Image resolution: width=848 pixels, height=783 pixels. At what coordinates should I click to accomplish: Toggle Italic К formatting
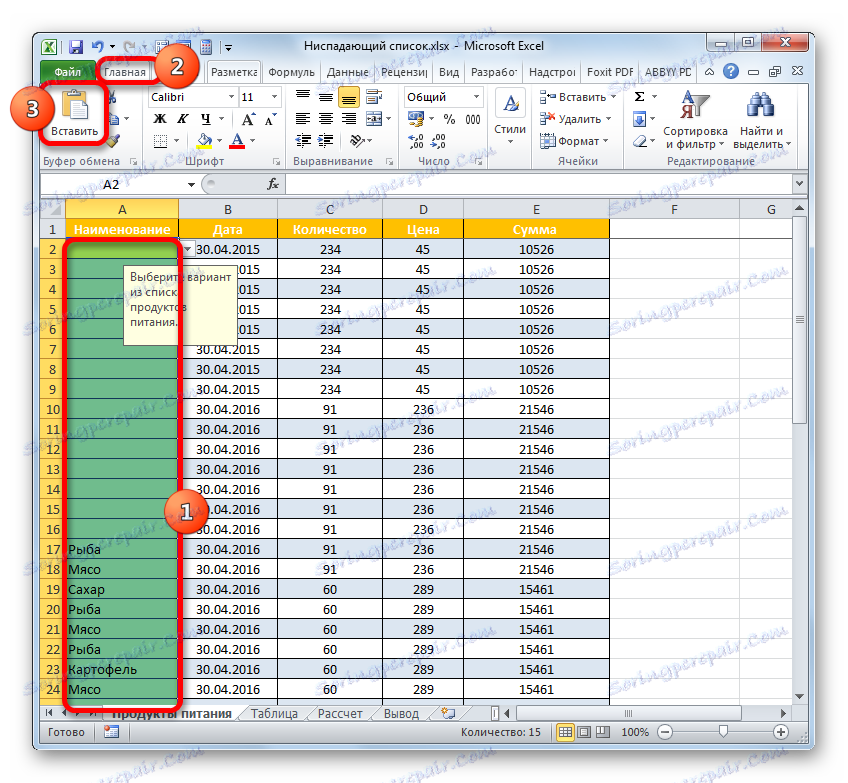point(183,119)
